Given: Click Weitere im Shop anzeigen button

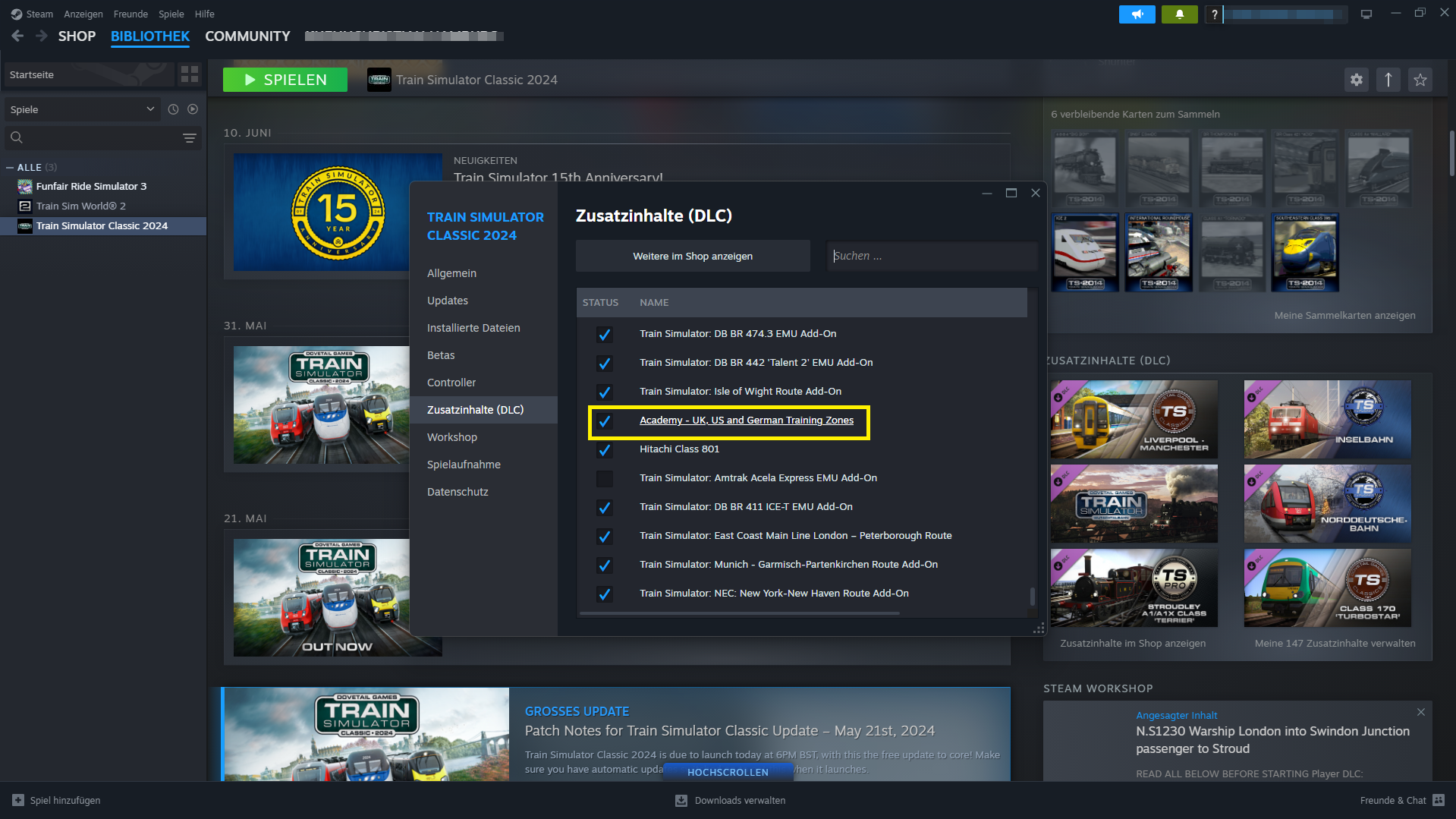Looking at the screenshot, I should [692, 256].
